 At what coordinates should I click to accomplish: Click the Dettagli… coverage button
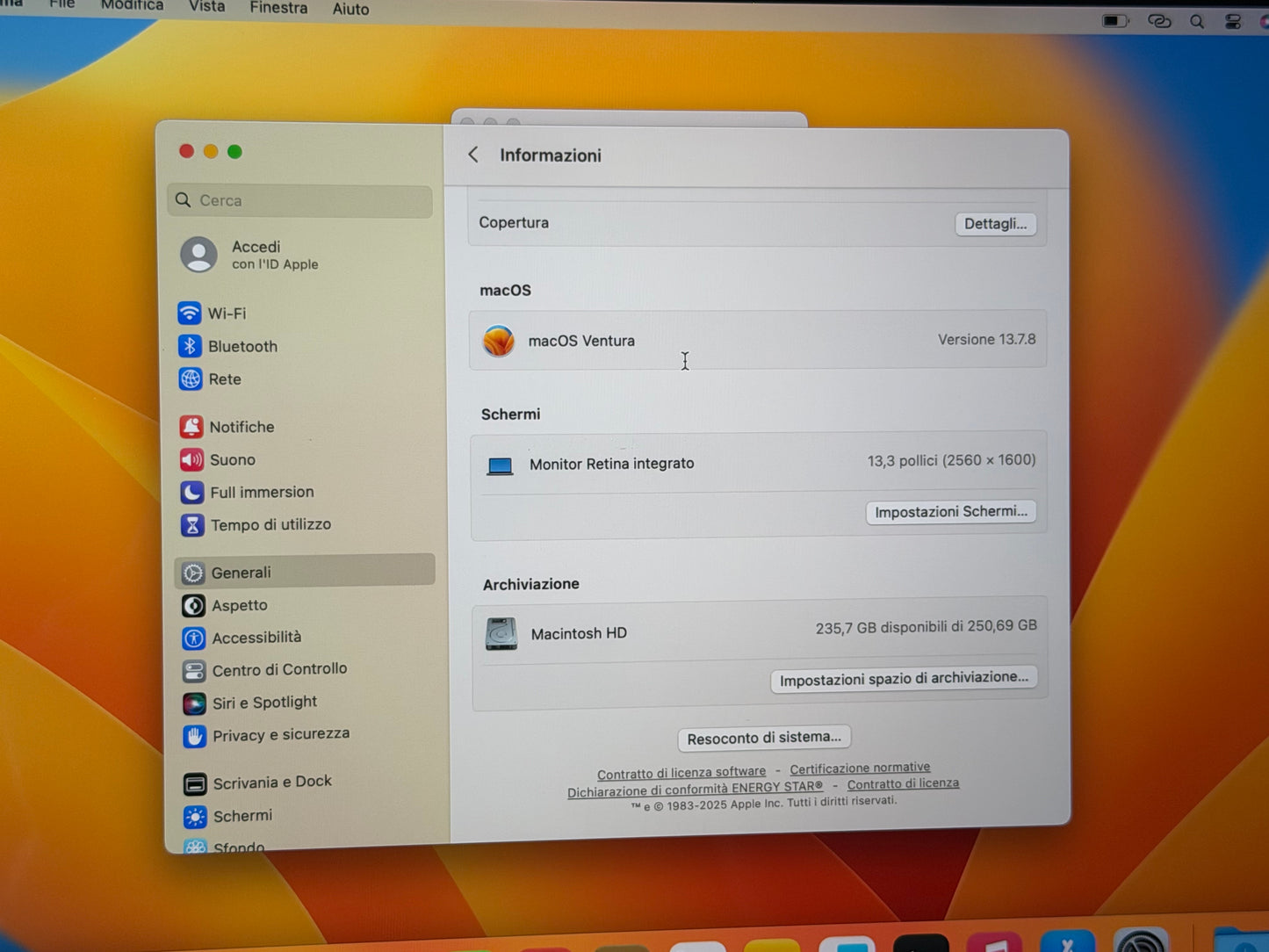pos(995,224)
